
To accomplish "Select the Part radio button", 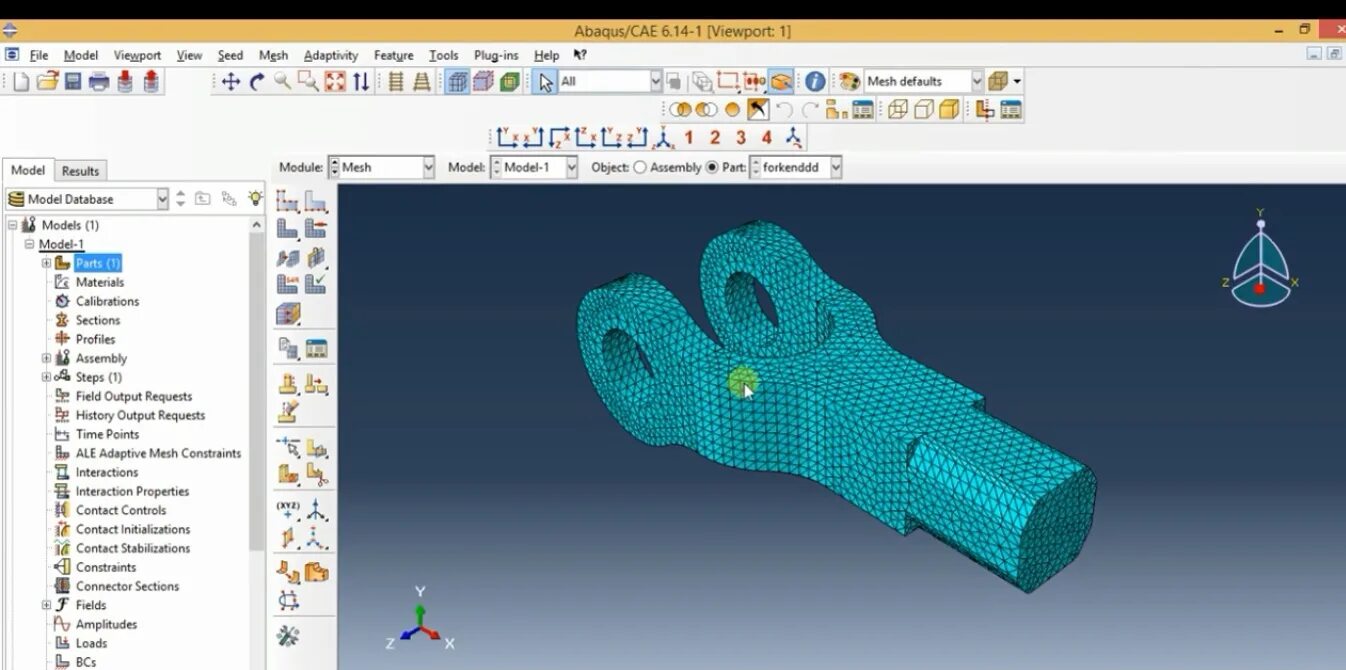I will click(x=712, y=168).
